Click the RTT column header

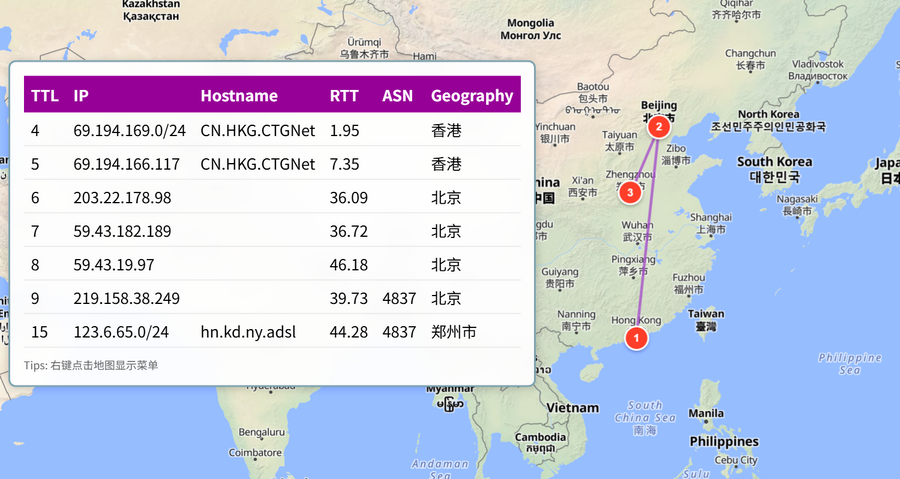pos(344,95)
